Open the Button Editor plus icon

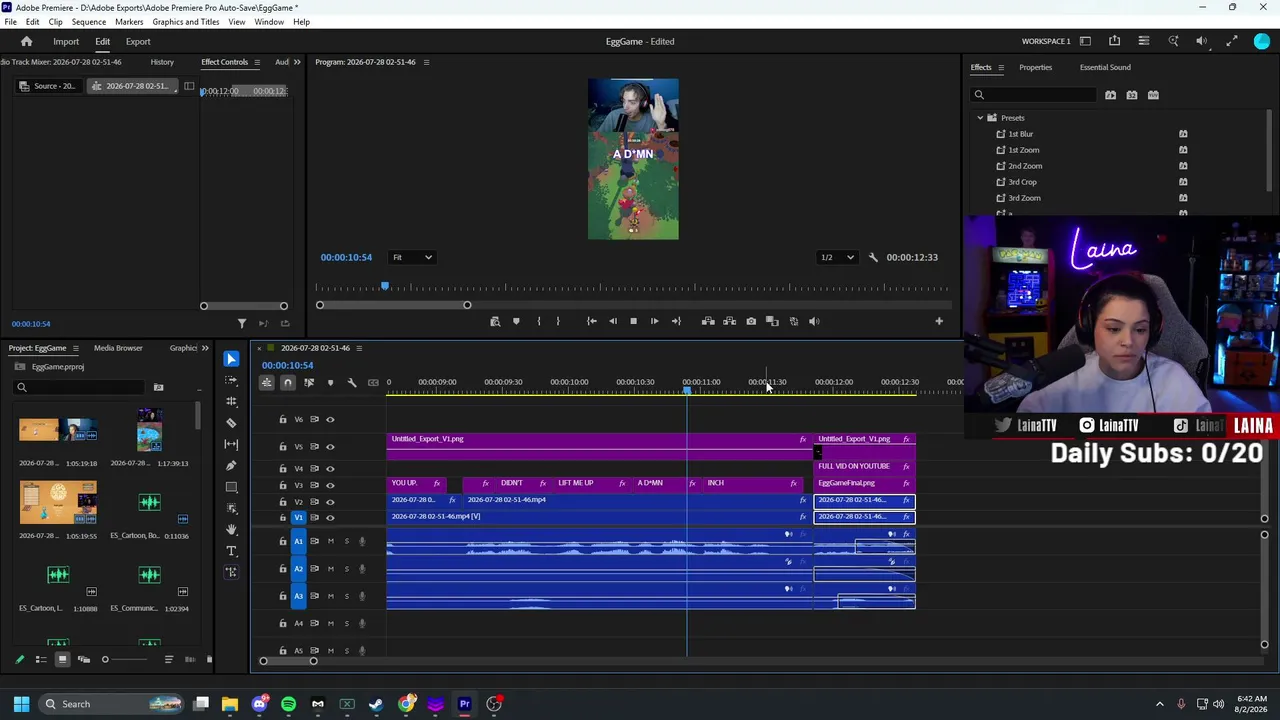point(939,321)
